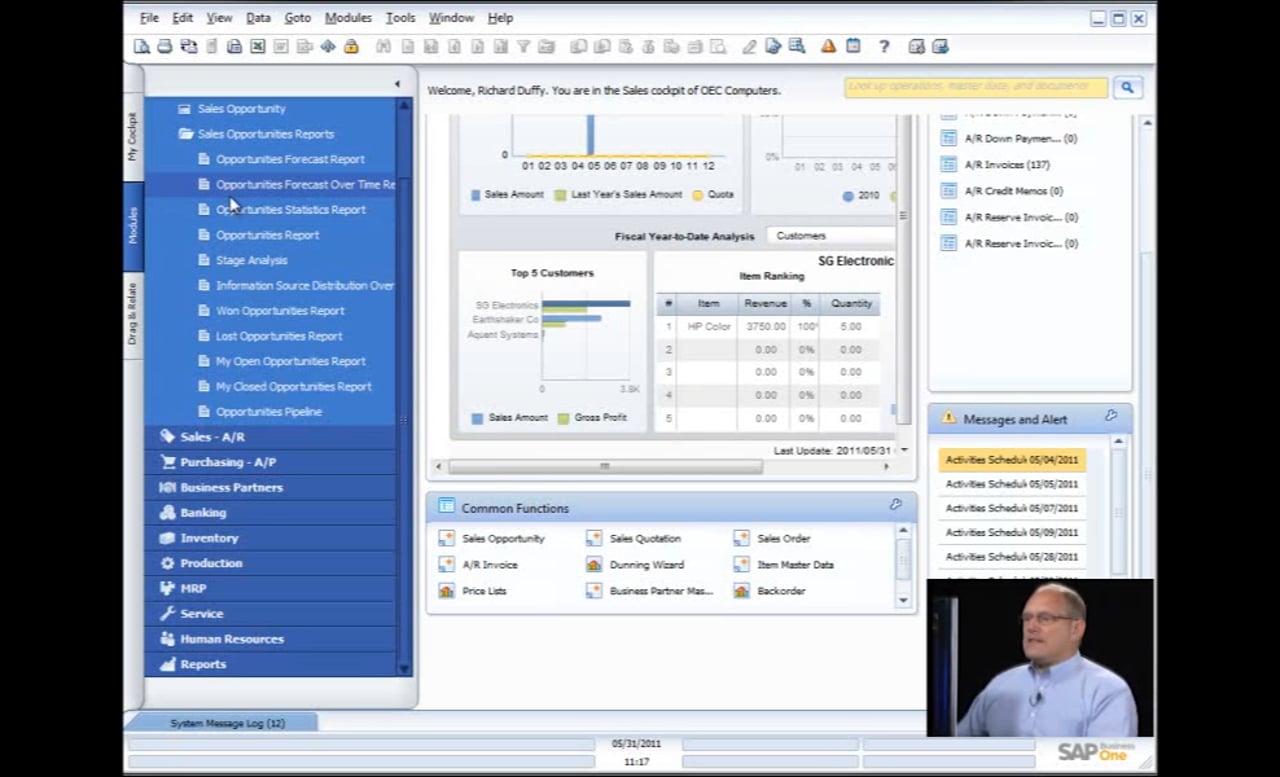
Task: Click the Quota legend swatch
Action: pyautogui.click(x=698, y=195)
